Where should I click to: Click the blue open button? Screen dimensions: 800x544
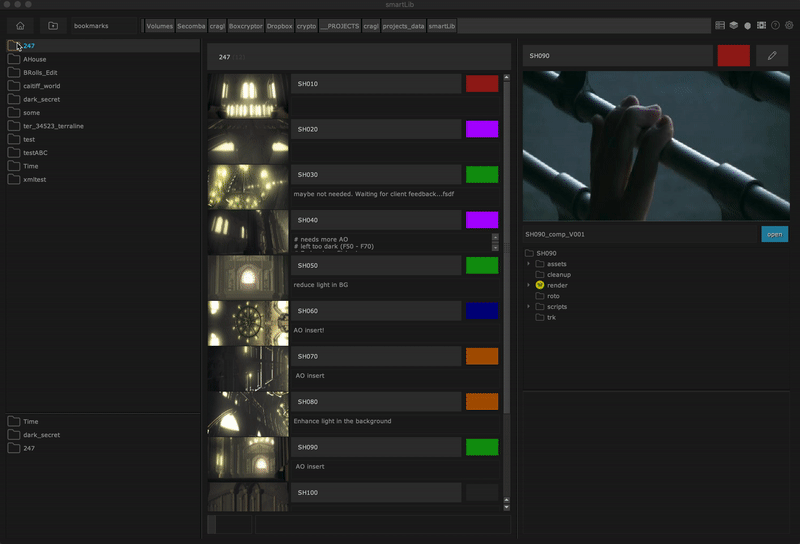coord(774,234)
